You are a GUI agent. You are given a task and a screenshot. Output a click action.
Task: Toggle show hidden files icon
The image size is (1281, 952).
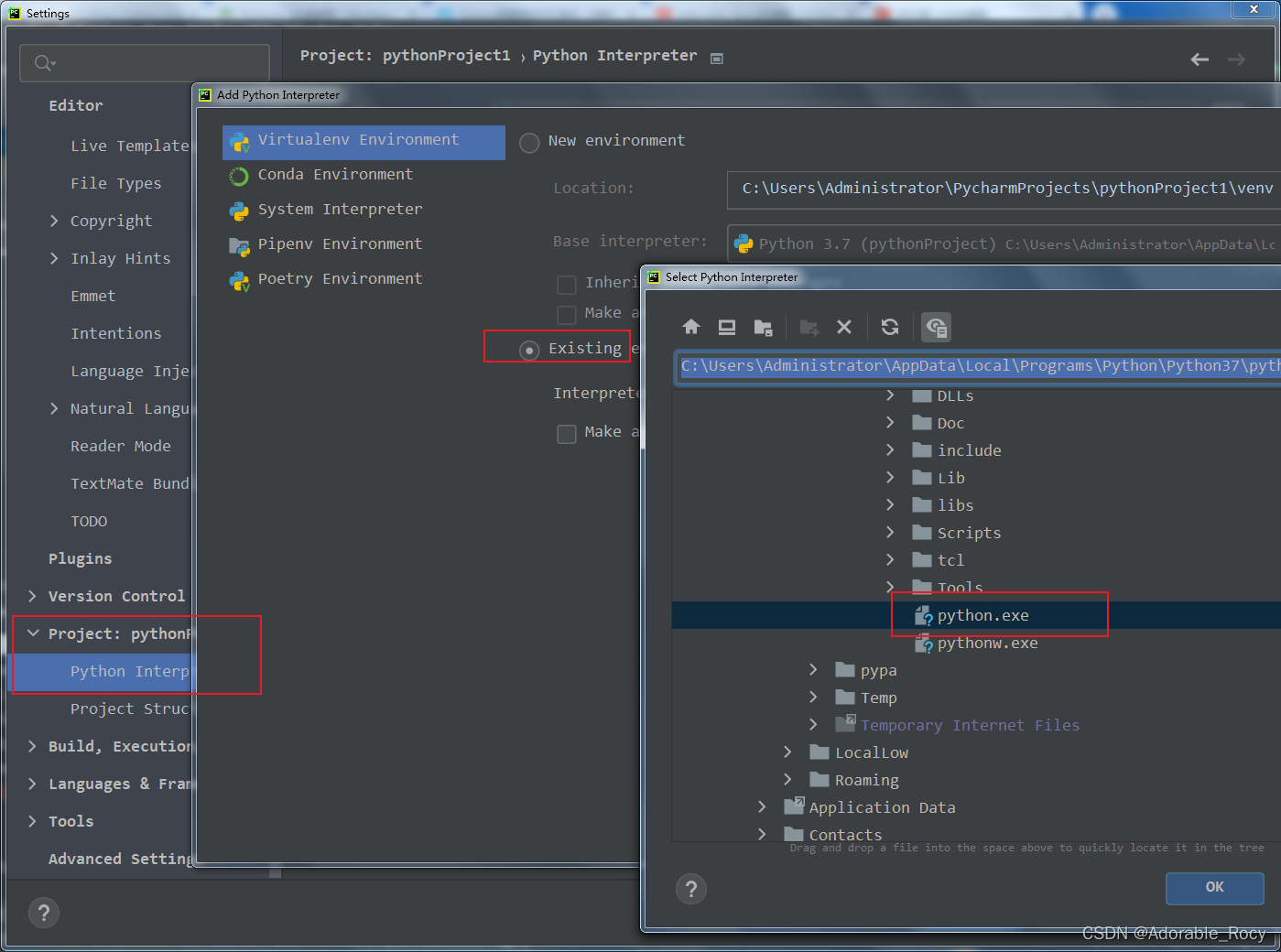tap(936, 327)
